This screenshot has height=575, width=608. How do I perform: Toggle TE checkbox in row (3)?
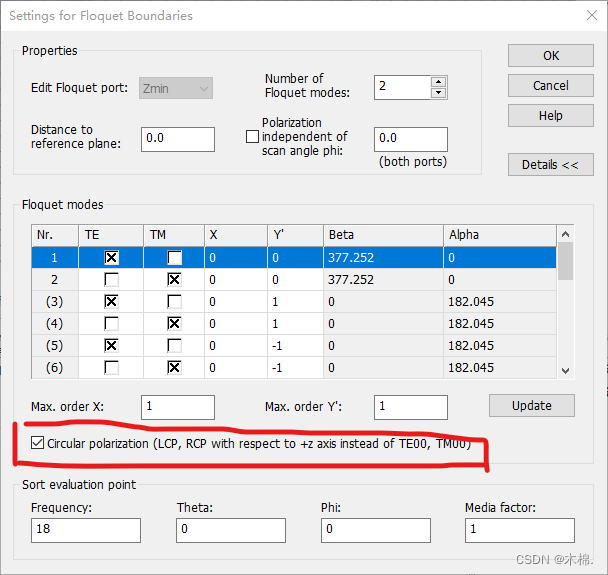click(x=111, y=302)
